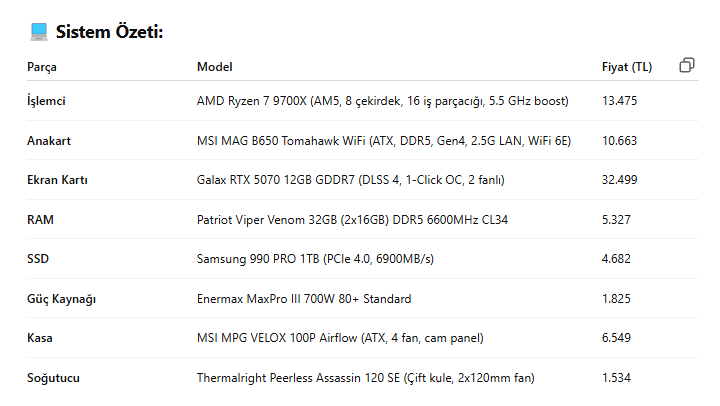Select the Patriot Viper Venom RAM cell
720x406 pixels.
click(x=352, y=220)
